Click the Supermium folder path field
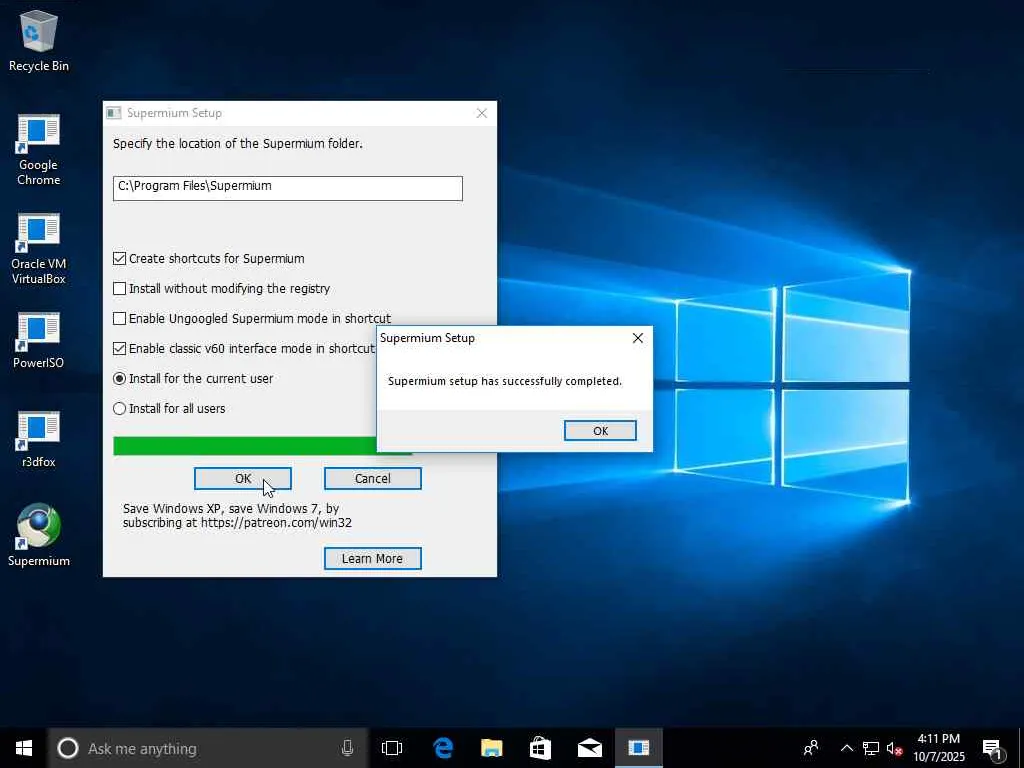 click(x=287, y=188)
